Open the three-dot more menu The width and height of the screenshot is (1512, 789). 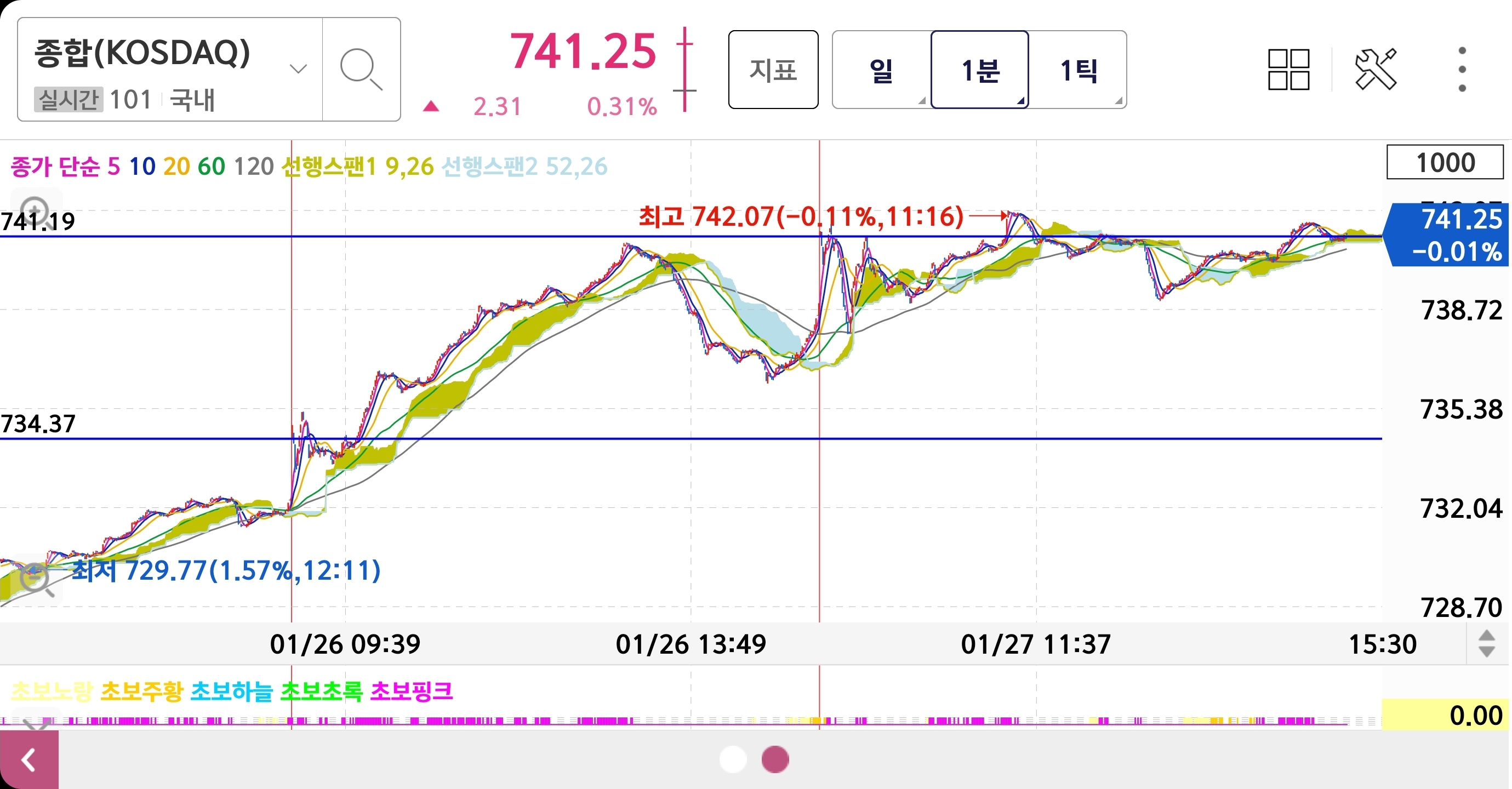pos(1462,69)
